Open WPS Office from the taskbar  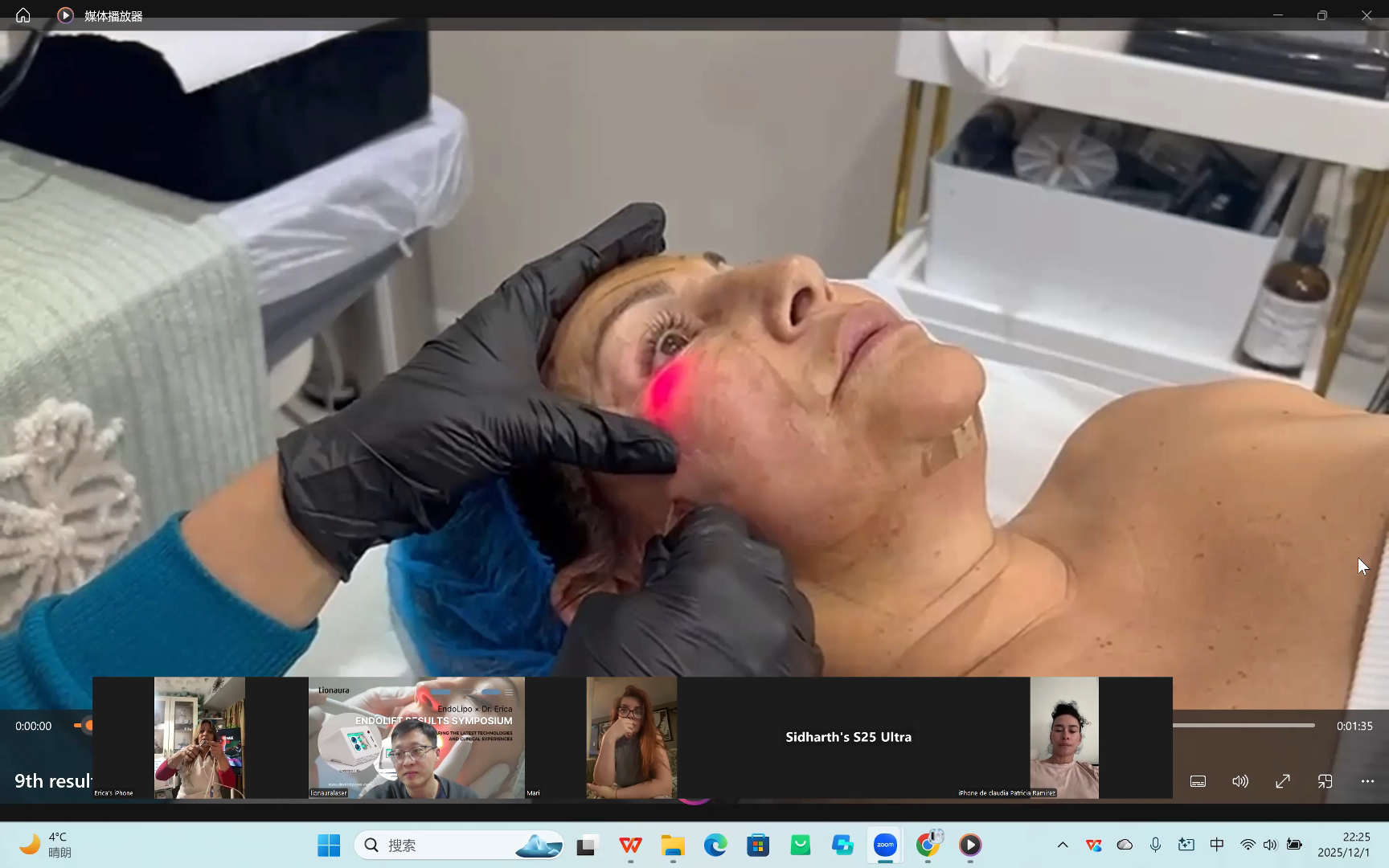coord(630,845)
